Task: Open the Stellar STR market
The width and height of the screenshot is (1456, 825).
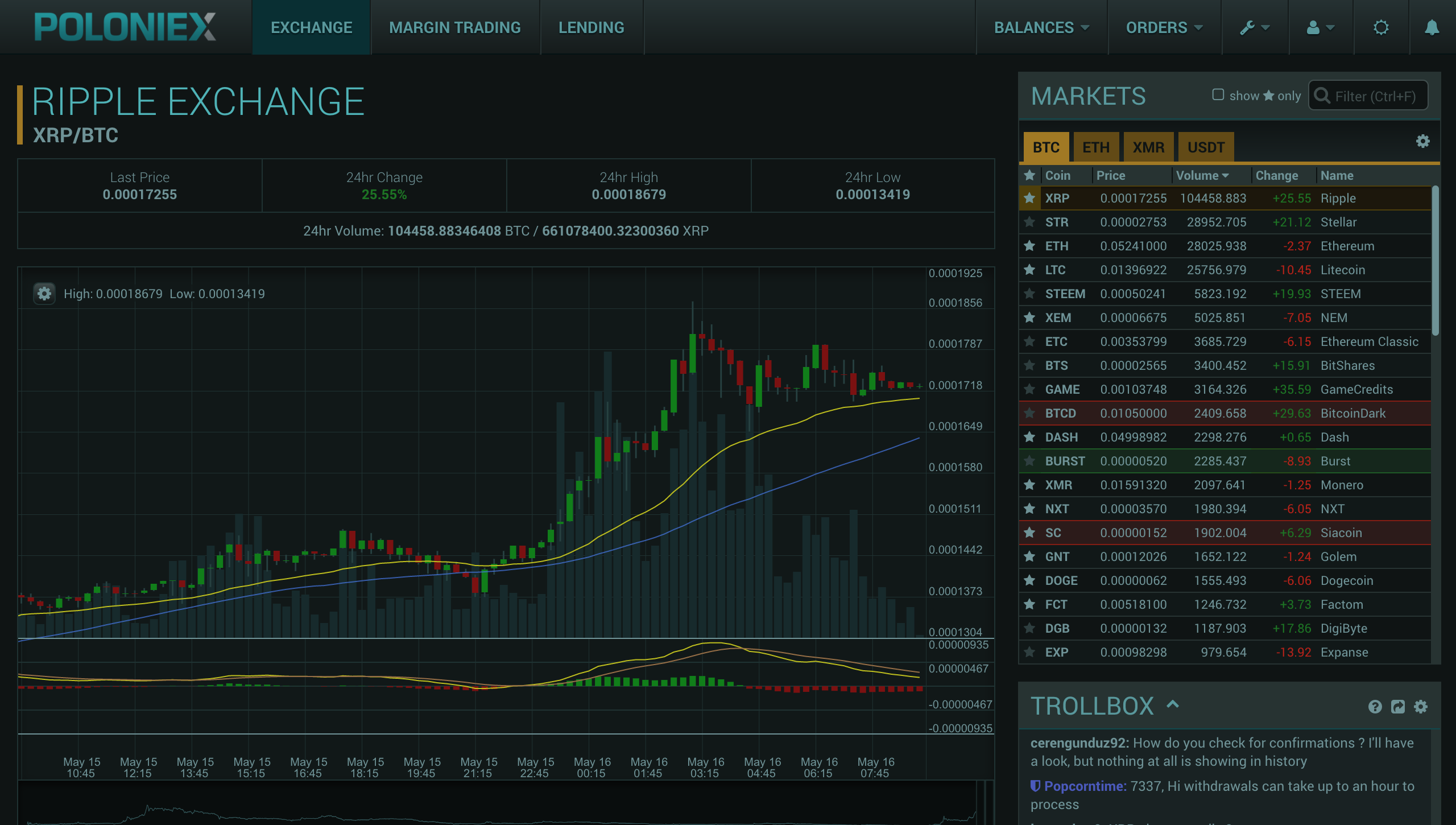Action: [1225, 222]
